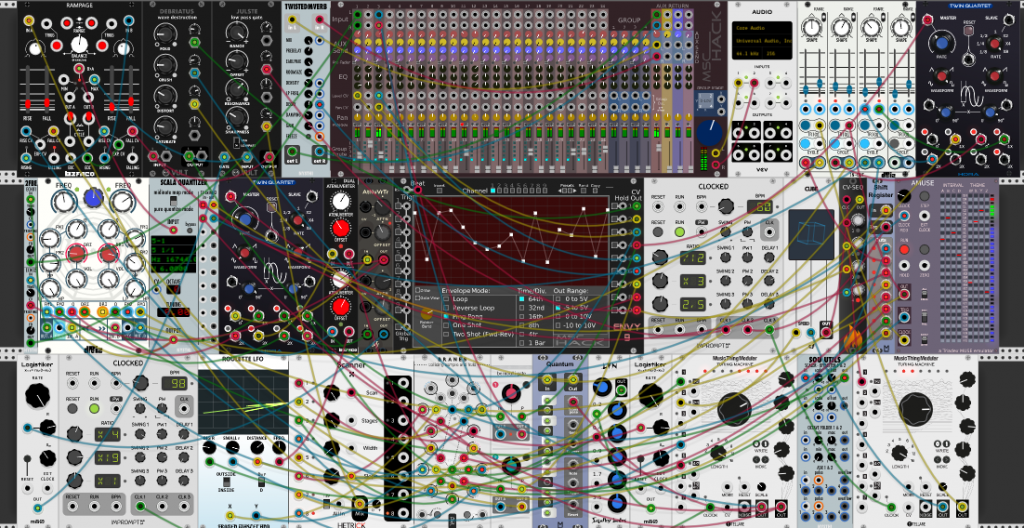
Task: Click the Cube module 3D display
Action: [811, 234]
